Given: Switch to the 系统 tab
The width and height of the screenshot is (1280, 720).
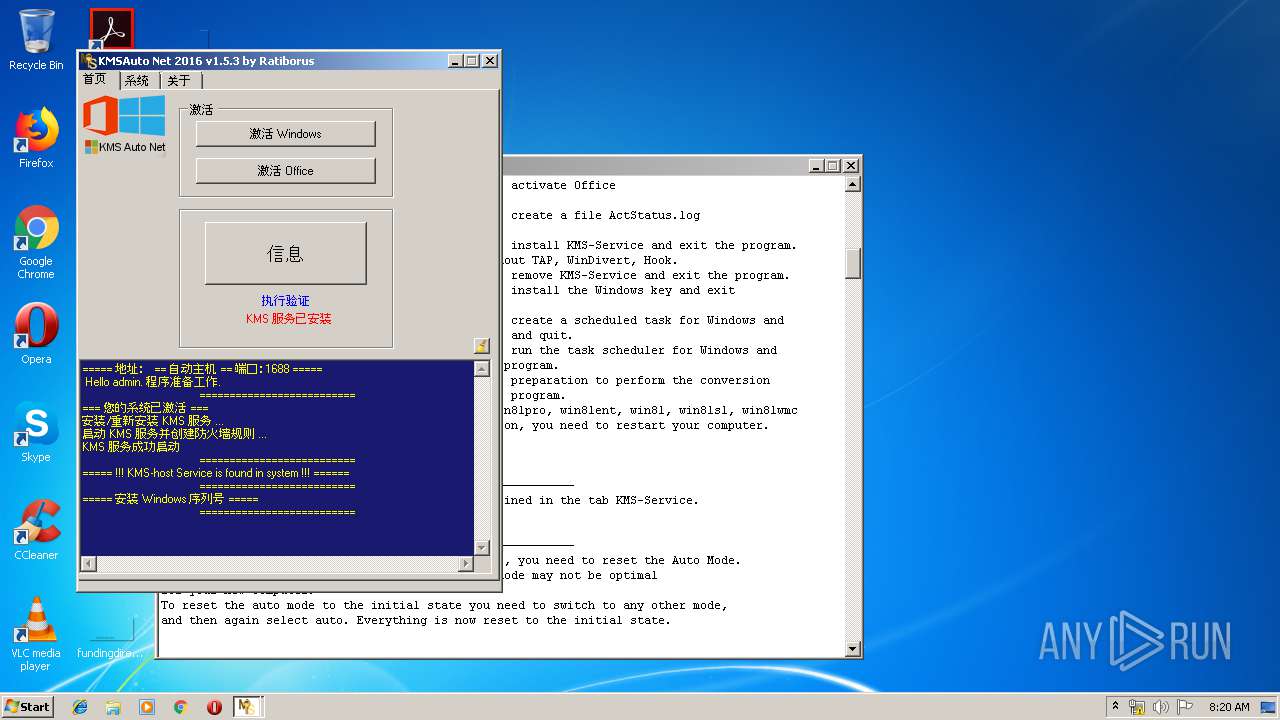Looking at the screenshot, I should pyautogui.click(x=137, y=81).
